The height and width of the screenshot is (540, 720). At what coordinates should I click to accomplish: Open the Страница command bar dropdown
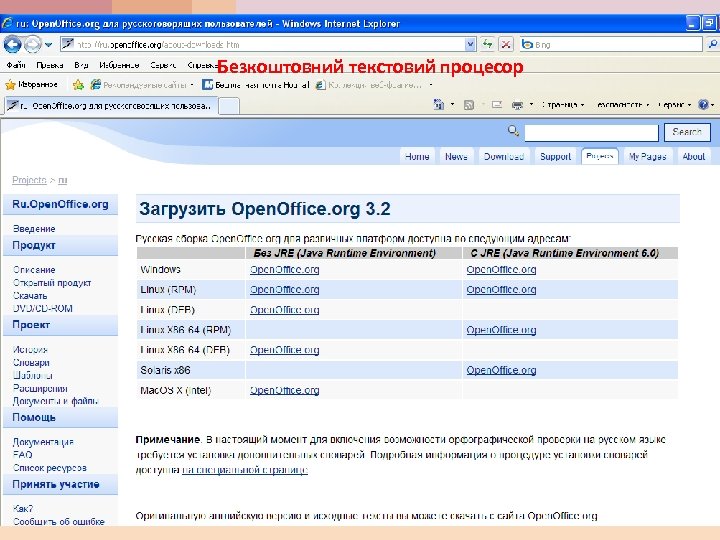click(562, 105)
